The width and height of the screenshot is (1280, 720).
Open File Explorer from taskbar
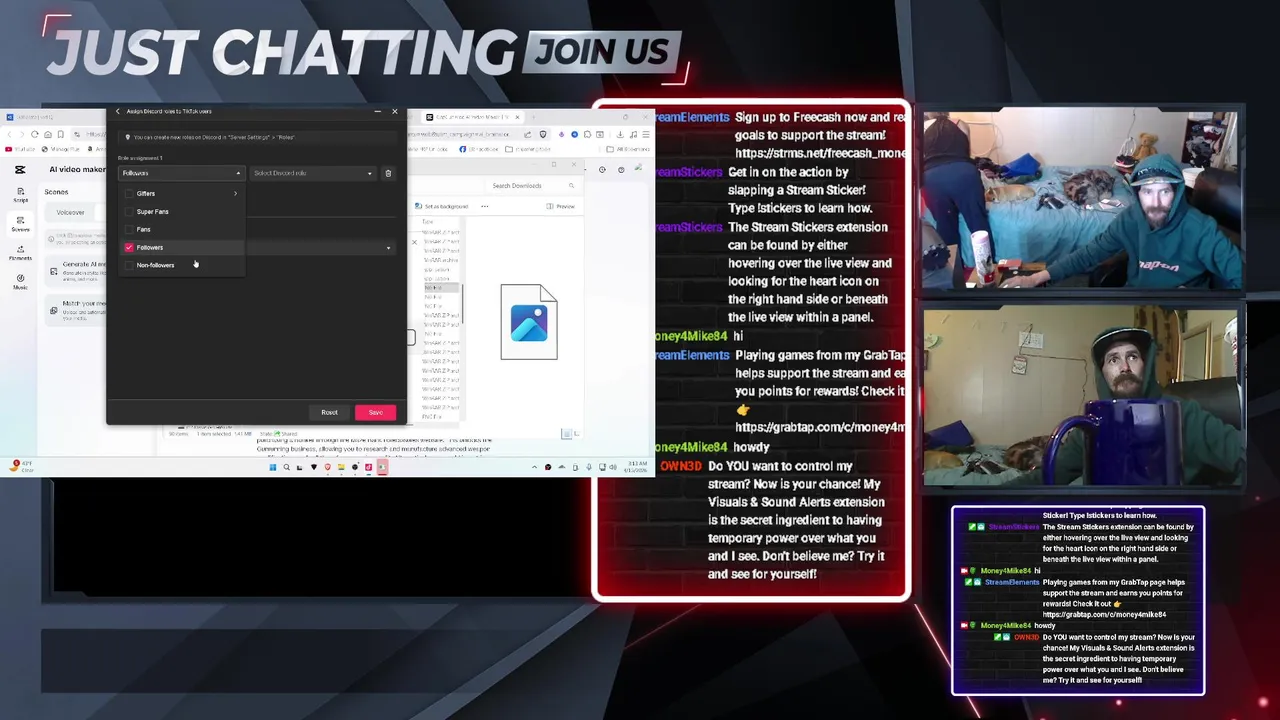point(341,467)
